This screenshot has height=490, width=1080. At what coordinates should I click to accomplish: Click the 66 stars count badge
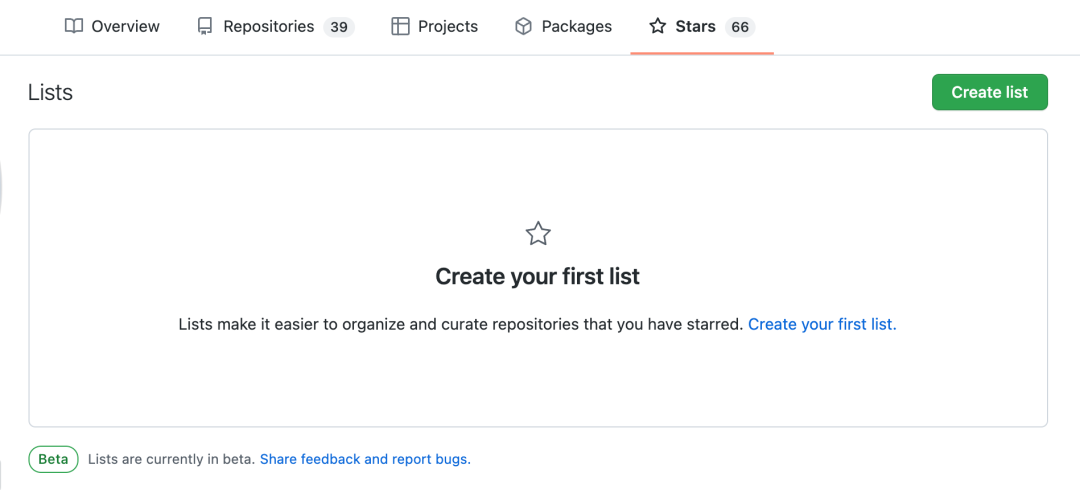point(740,27)
